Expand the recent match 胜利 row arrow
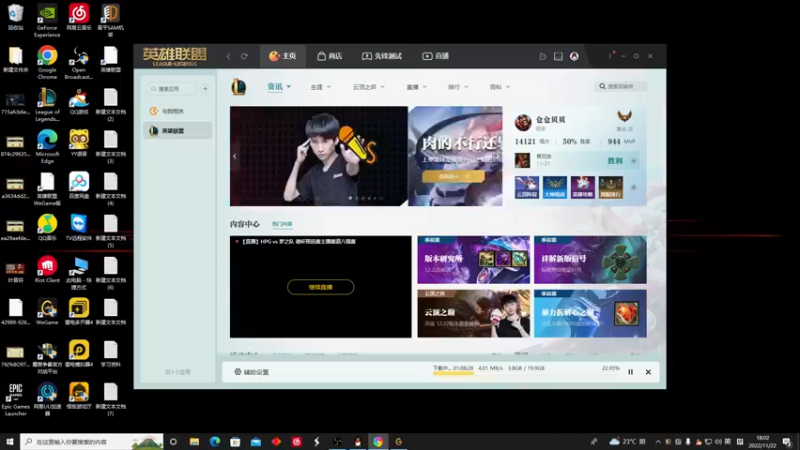The image size is (800, 450). (633, 161)
